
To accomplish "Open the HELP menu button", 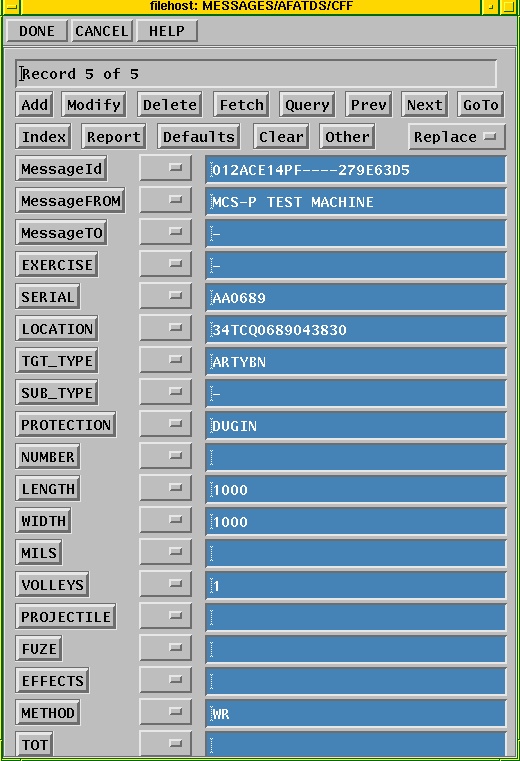I will [167, 31].
